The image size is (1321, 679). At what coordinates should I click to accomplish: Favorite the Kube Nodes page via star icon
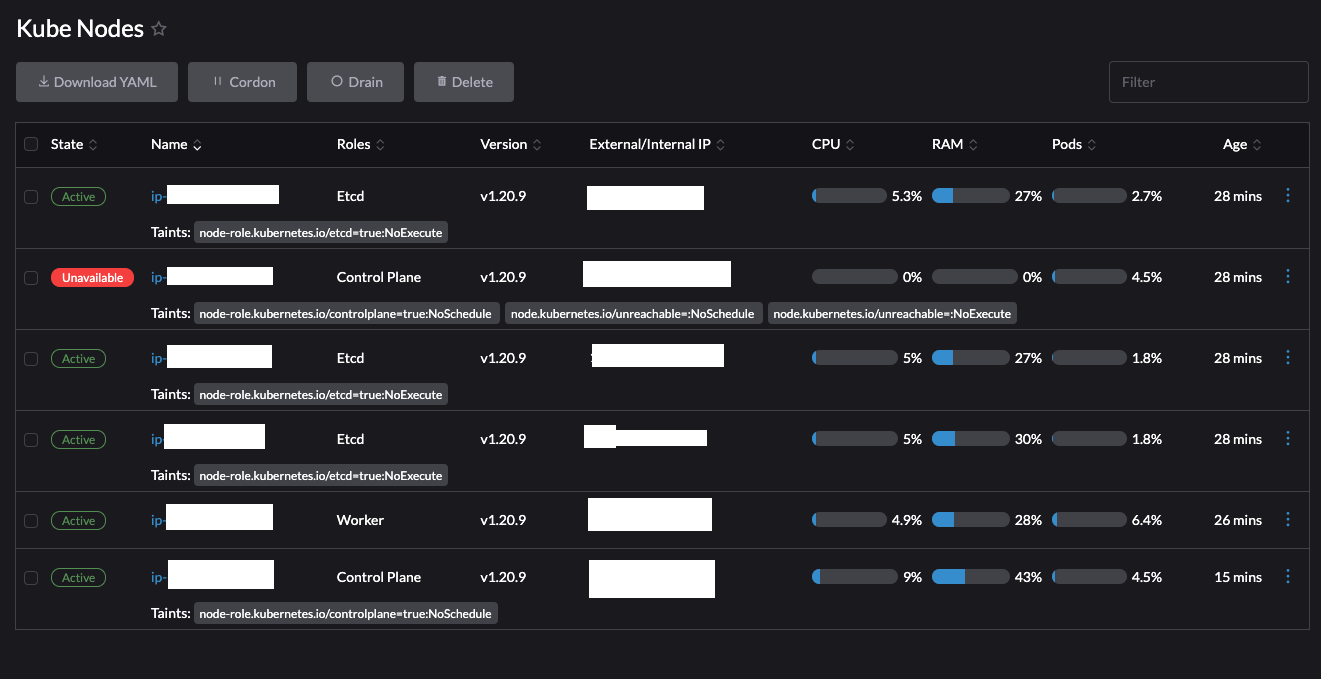pyautogui.click(x=159, y=29)
